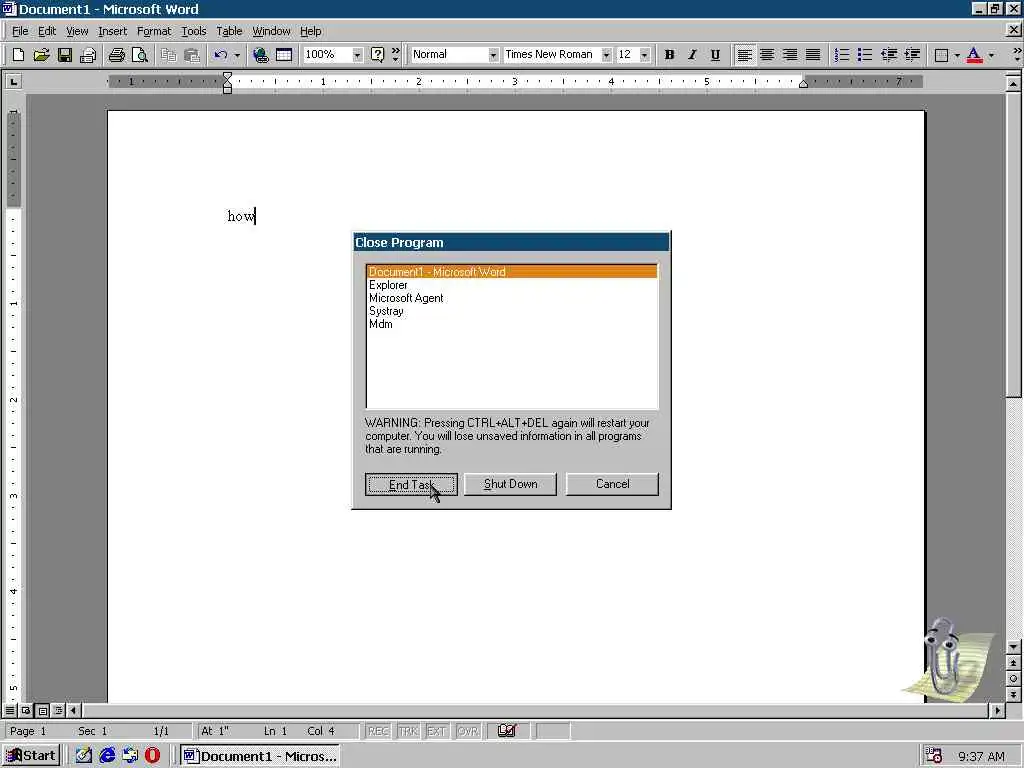Click the Open folder toolbar icon
Viewport: 1024px width, 768px height.
41,55
